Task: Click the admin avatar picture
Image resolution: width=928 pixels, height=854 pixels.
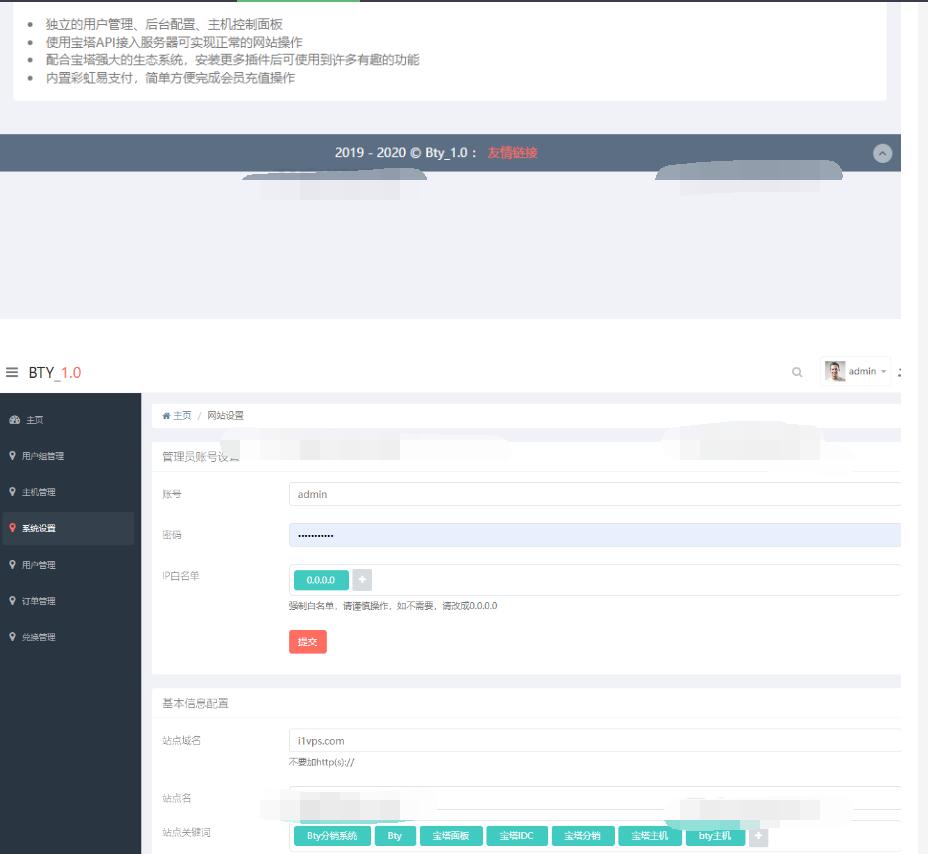Action: [837, 369]
